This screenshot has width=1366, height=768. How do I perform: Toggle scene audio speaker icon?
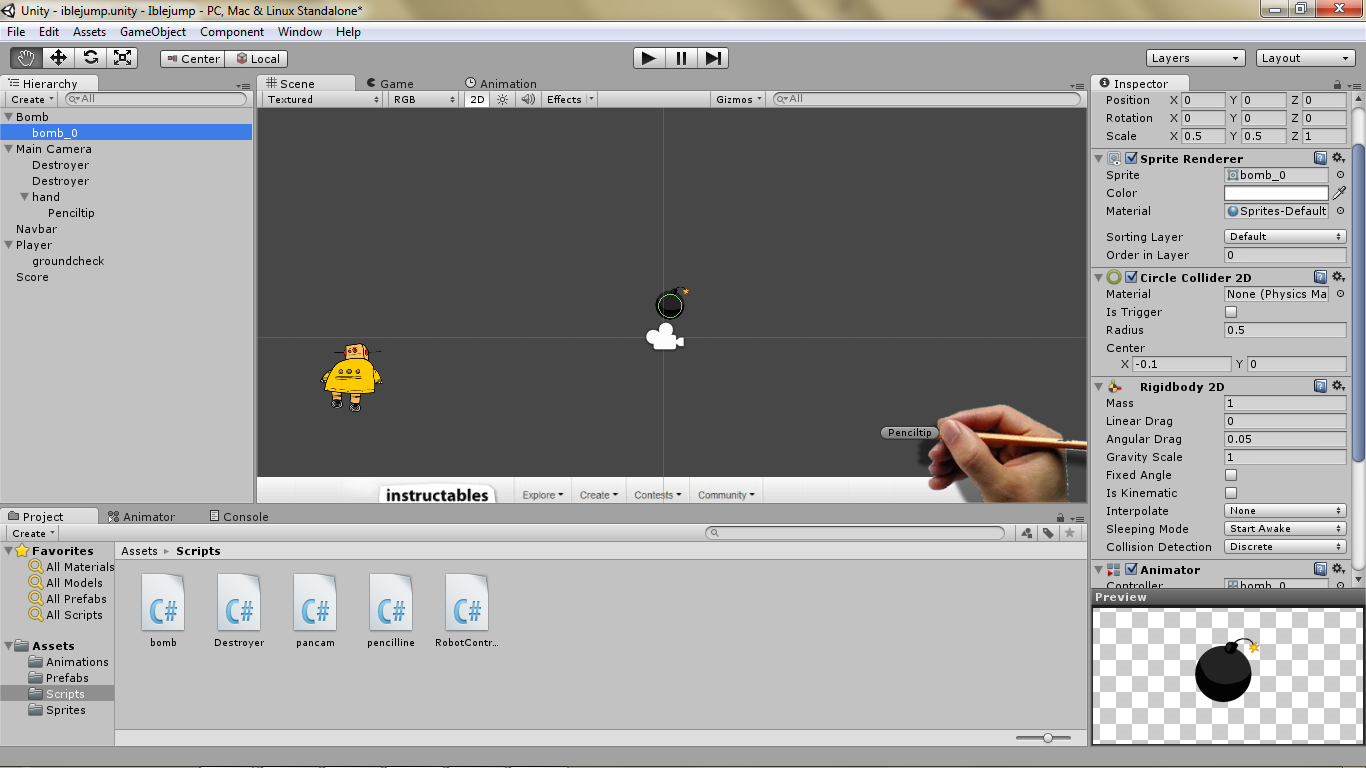tap(528, 99)
